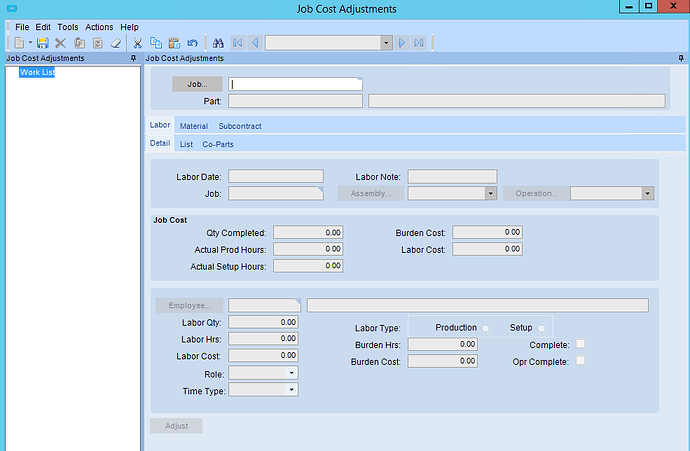The image size is (690, 451).
Task: Click the Job... search button
Action: point(197,84)
